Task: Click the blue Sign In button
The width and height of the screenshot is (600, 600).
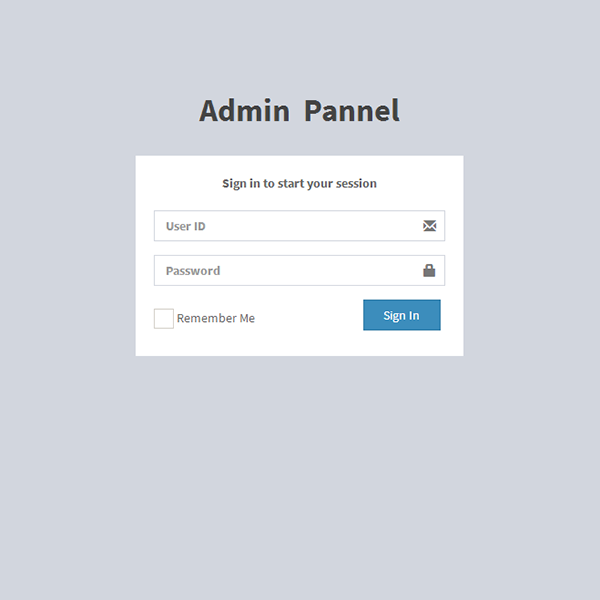Action: tap(402, 315)
